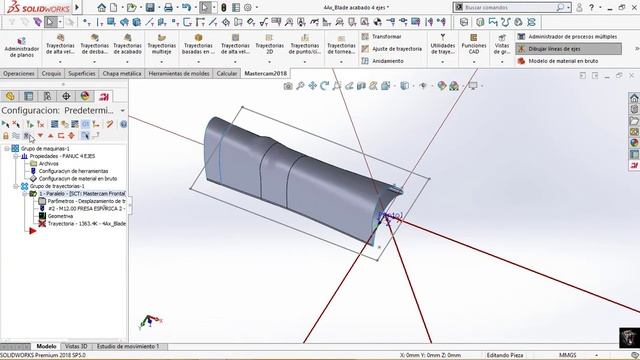Viewport: 640px width, 360px height.
Task: Open the FeatureManager design tree tab
Action: 10,96
